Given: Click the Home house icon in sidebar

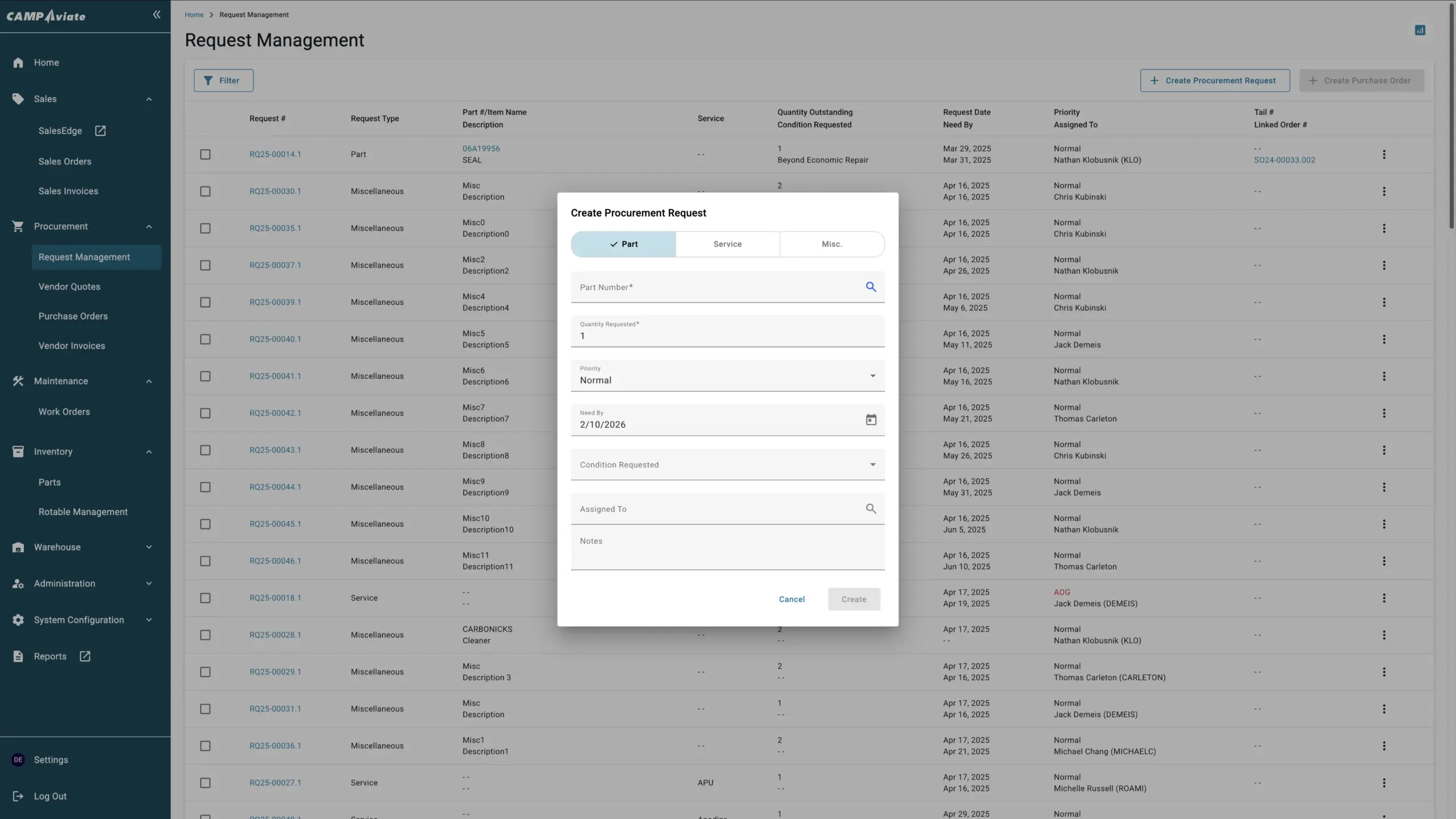Looking at the screenshot, I should [x=18, y=63].
